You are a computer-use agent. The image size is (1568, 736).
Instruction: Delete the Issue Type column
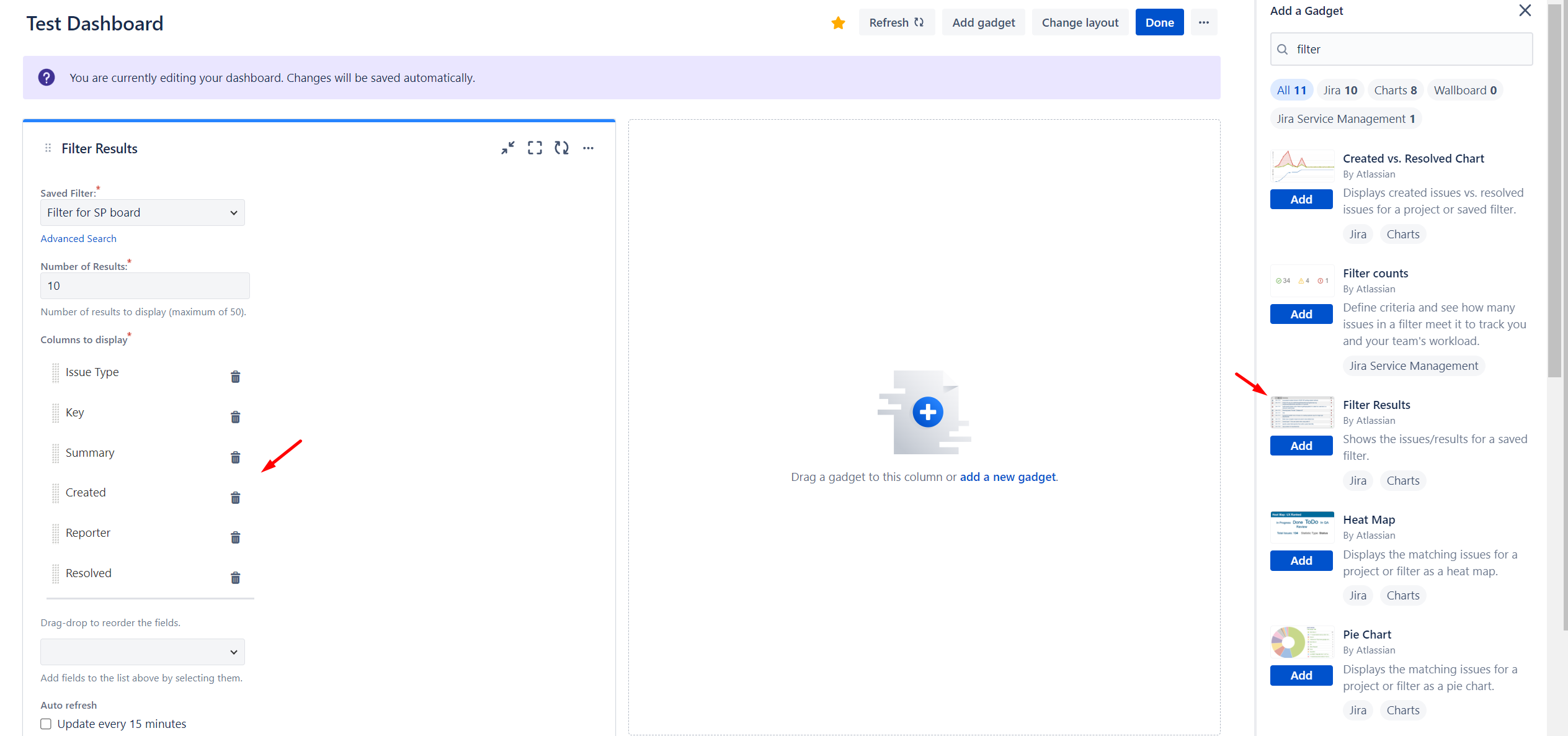[236, 377]
